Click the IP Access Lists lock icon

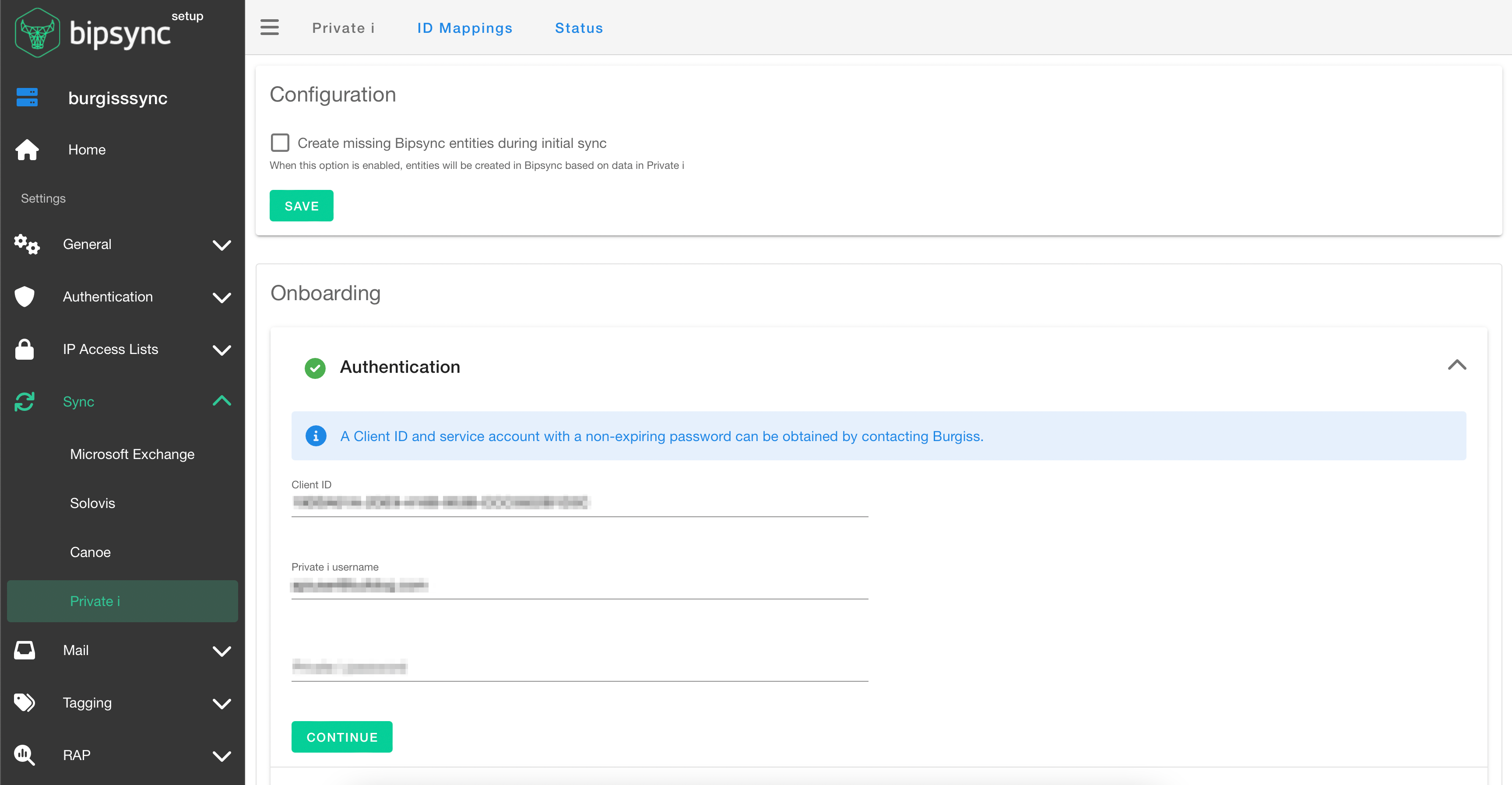pos(25,349)
